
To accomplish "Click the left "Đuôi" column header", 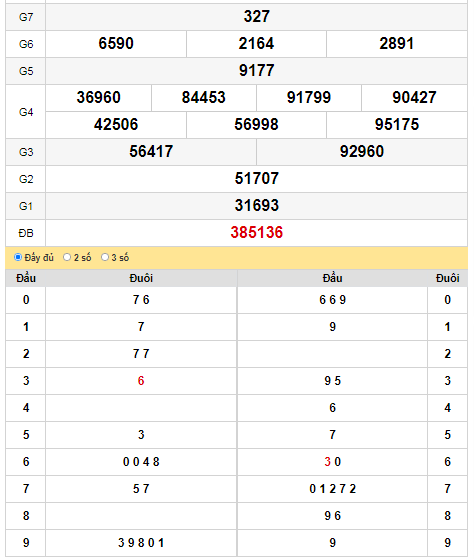I will (x=141, y=278).
